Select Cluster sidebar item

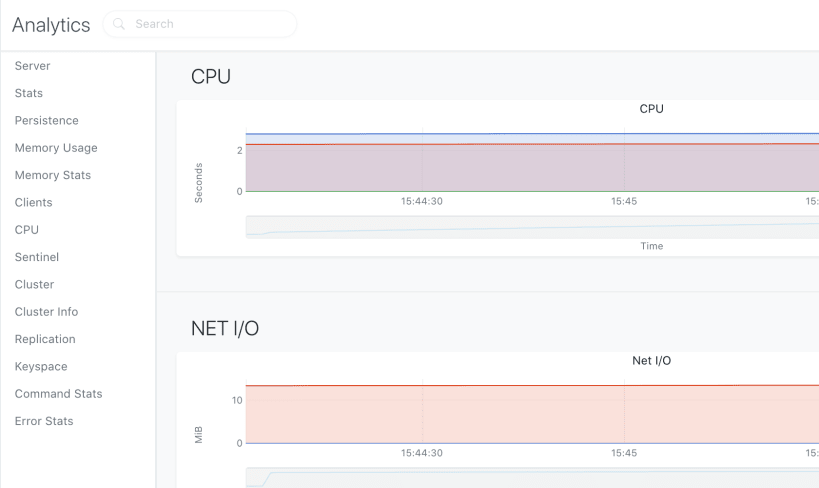34,284
